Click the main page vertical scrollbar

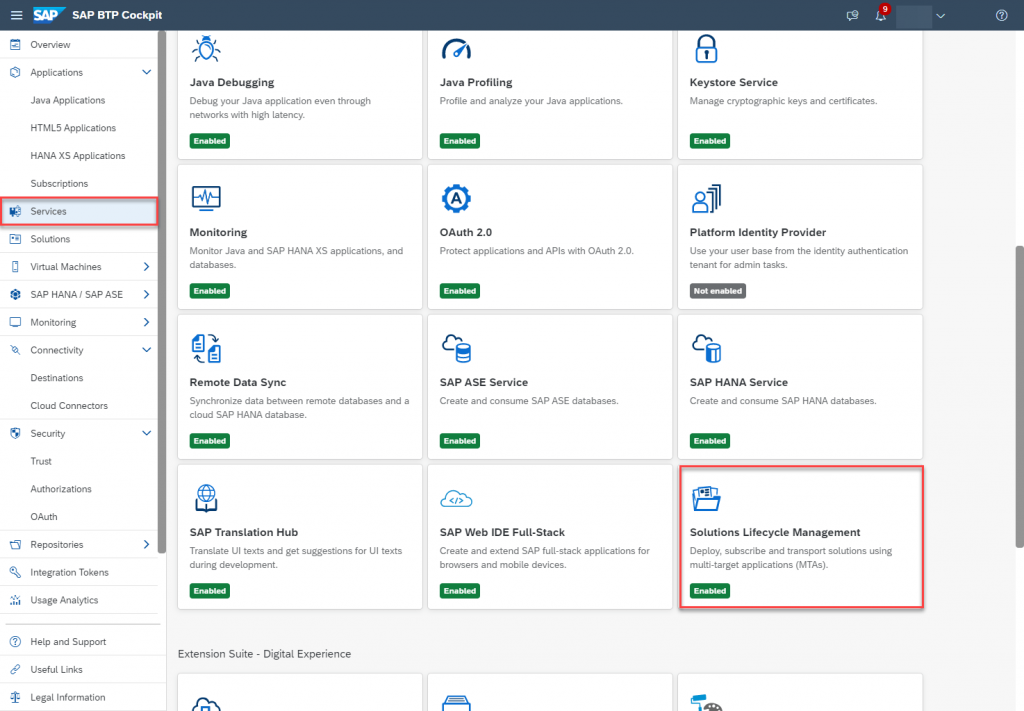(x=1019, y=396)
